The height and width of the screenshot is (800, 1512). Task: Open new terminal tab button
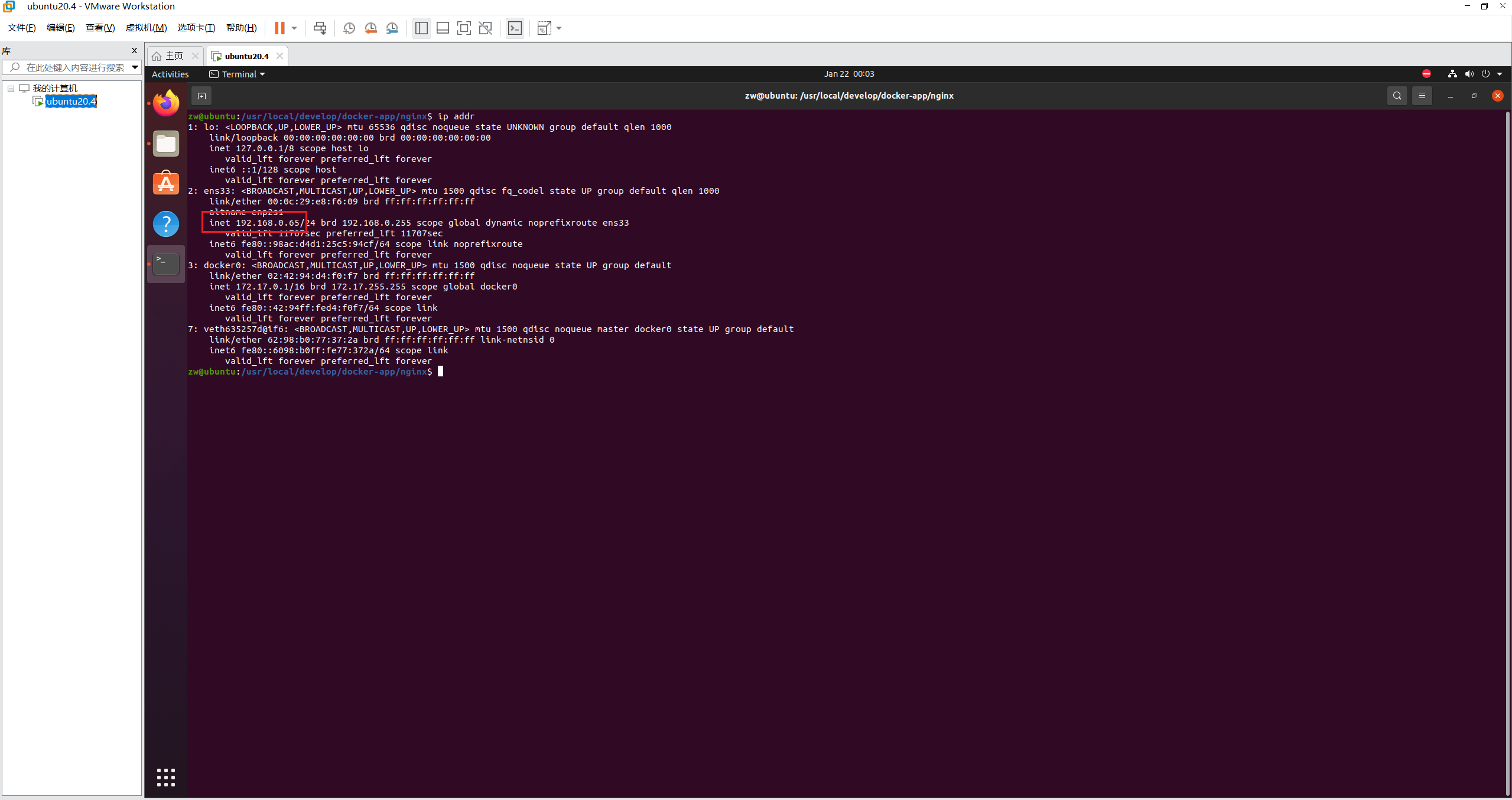point(201,96)
